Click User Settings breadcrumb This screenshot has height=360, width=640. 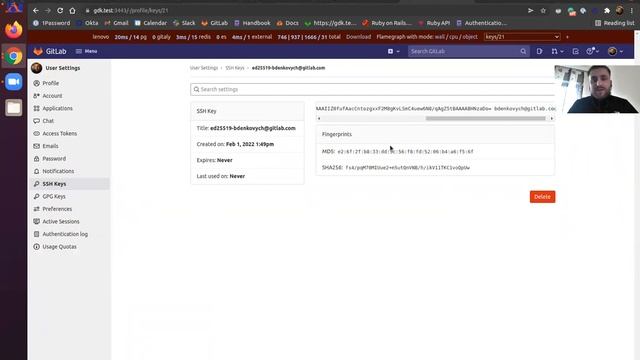tap(204, 68)
